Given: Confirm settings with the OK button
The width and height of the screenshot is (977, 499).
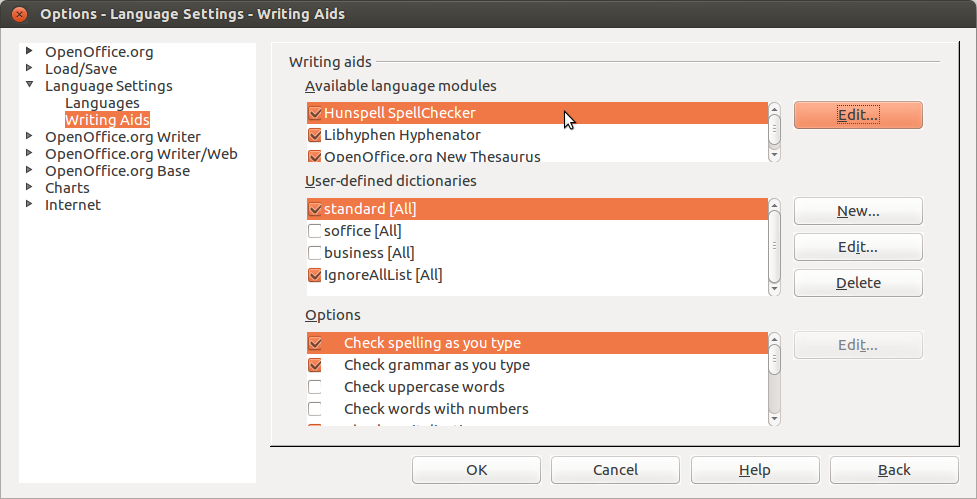Looking at the screenshot, I should 476,470.
